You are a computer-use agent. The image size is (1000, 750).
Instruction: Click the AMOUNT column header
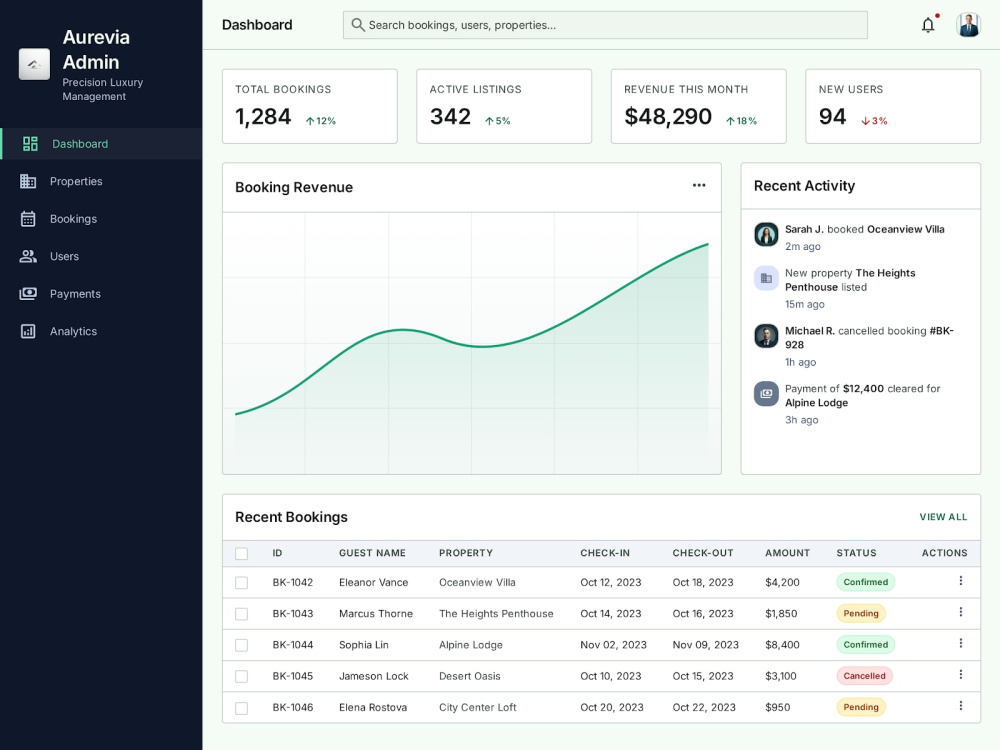[x=788, y=553]
